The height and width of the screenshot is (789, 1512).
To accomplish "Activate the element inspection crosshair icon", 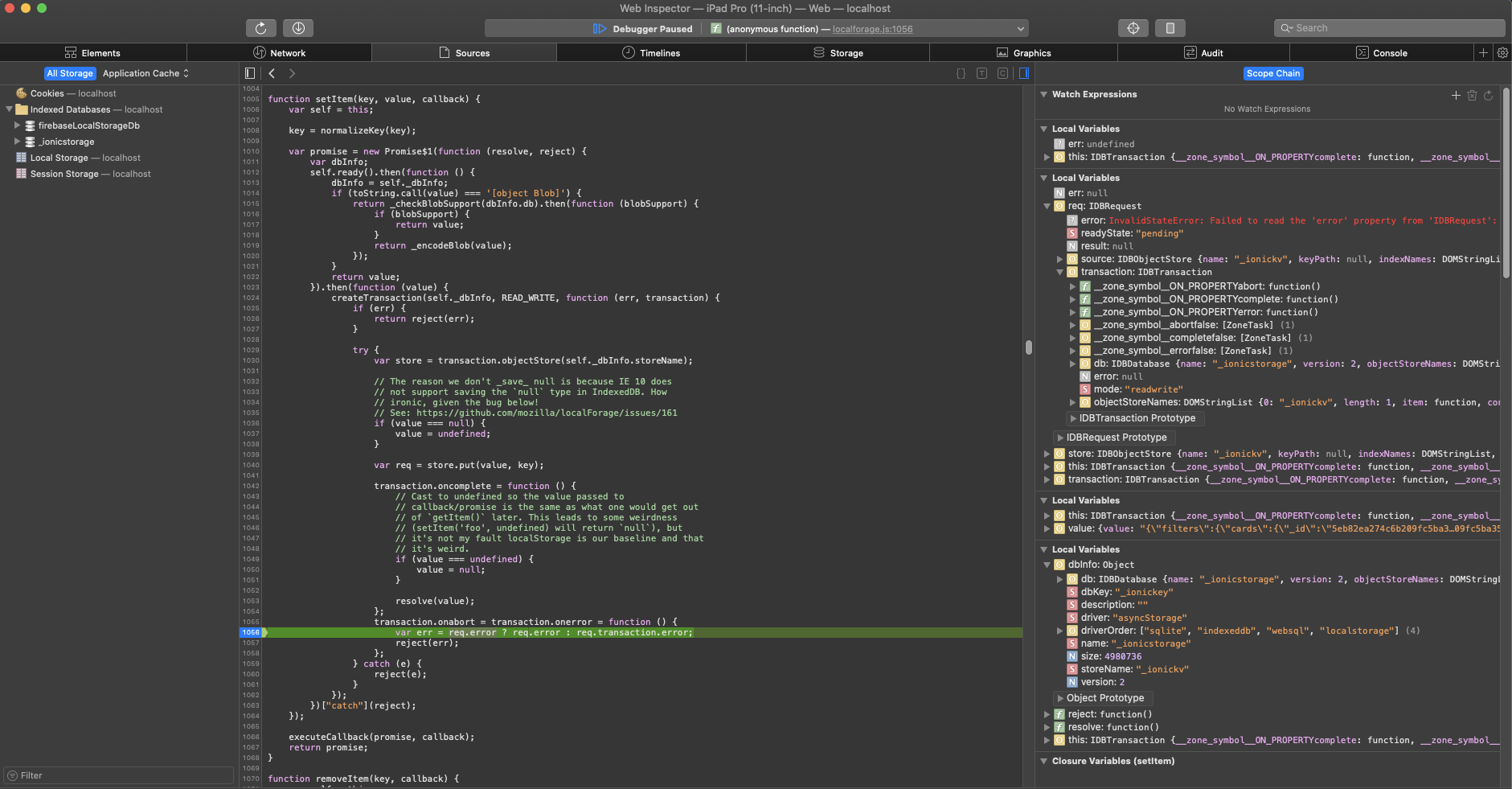I will pos(1133,27).
